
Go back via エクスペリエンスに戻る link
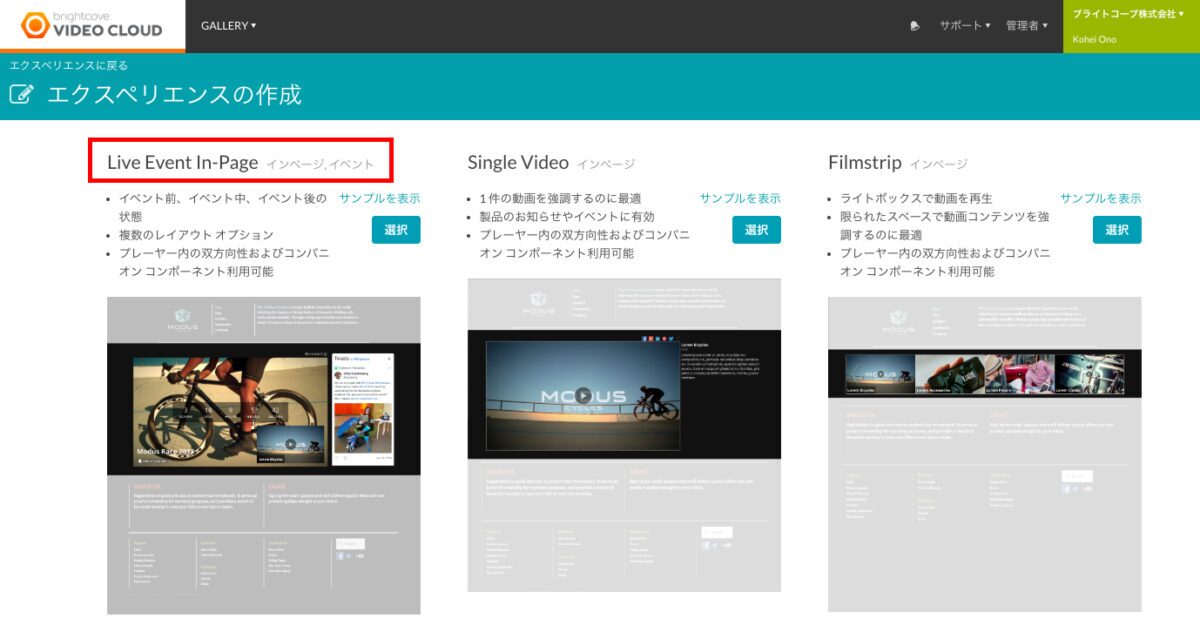[69, 66]
